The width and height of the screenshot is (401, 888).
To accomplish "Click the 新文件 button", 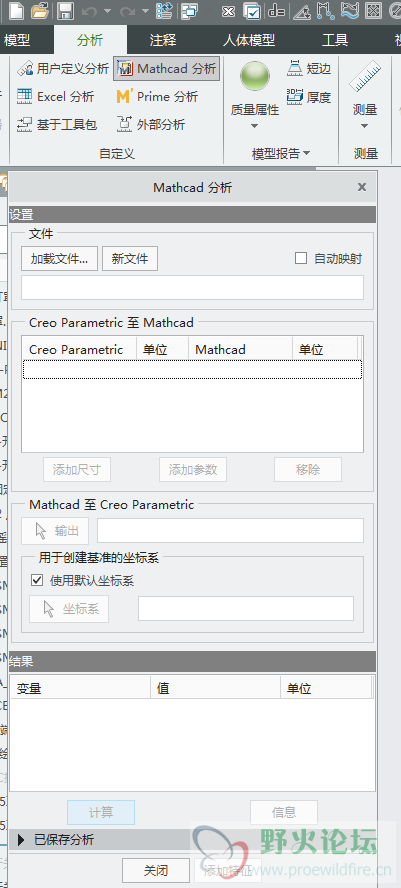I will [x=130, y=259].
